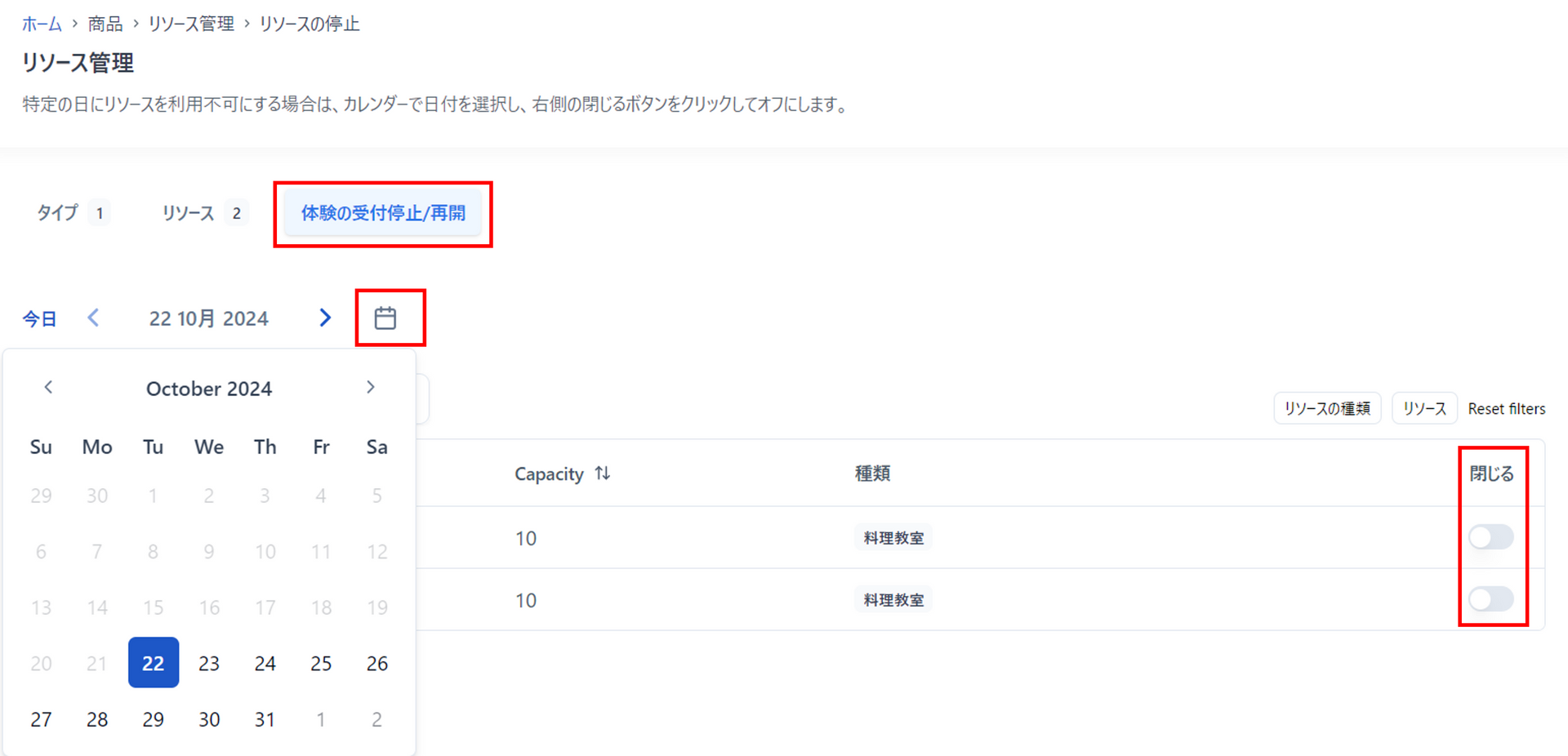Toggle close switch for second 料理教室 row
Image resolution: width=1568 pixels, height=756 pixels.
pos(1490,599)
